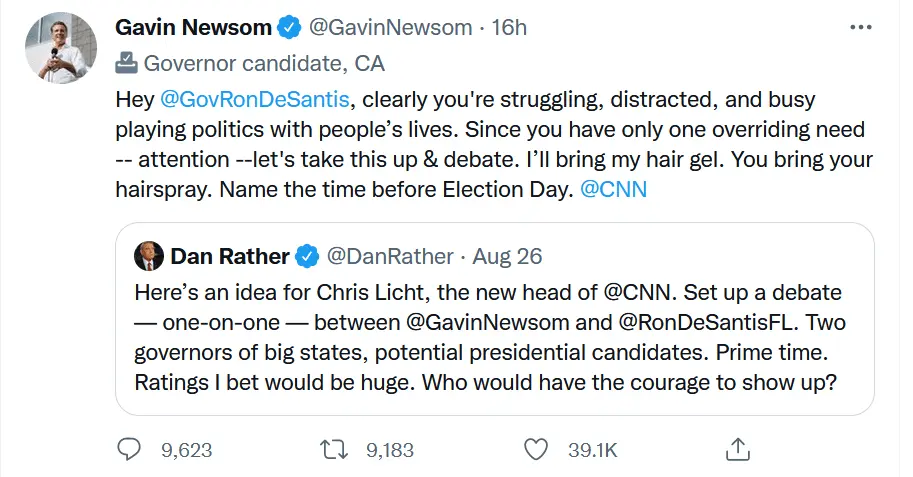Open the three-dot more options menu
Viewport: 913px width, 477px height.
coord(860,28)
